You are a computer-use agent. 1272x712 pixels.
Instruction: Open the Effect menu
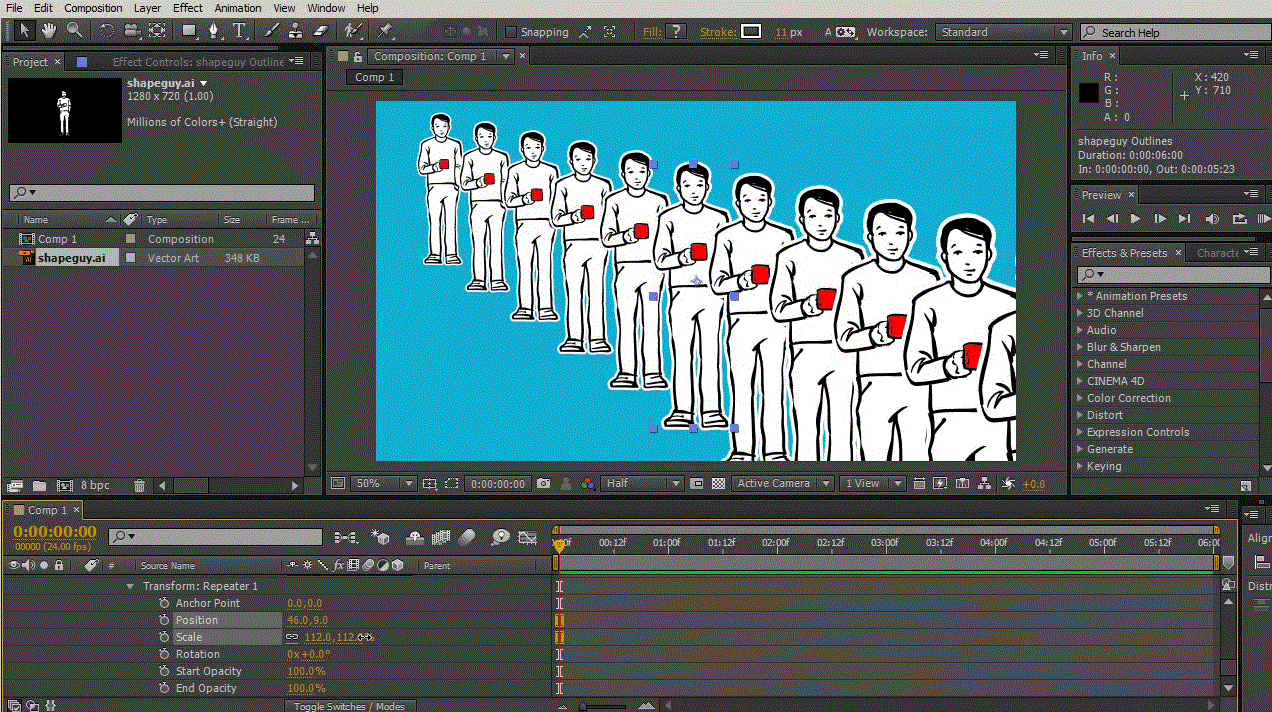pyautogui.click(x=188, y=8)
